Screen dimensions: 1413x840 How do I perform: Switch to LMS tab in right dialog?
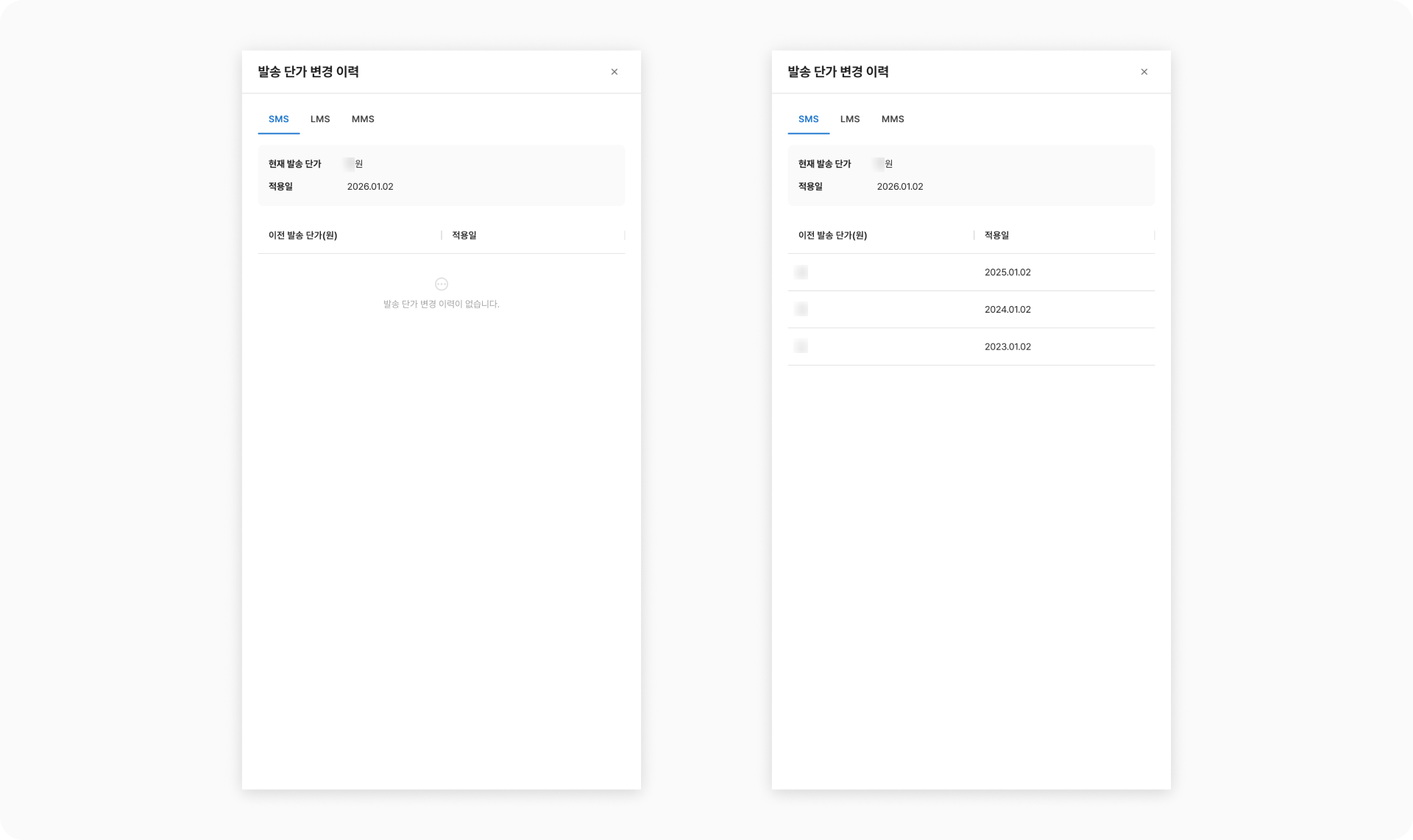[850, 119]
